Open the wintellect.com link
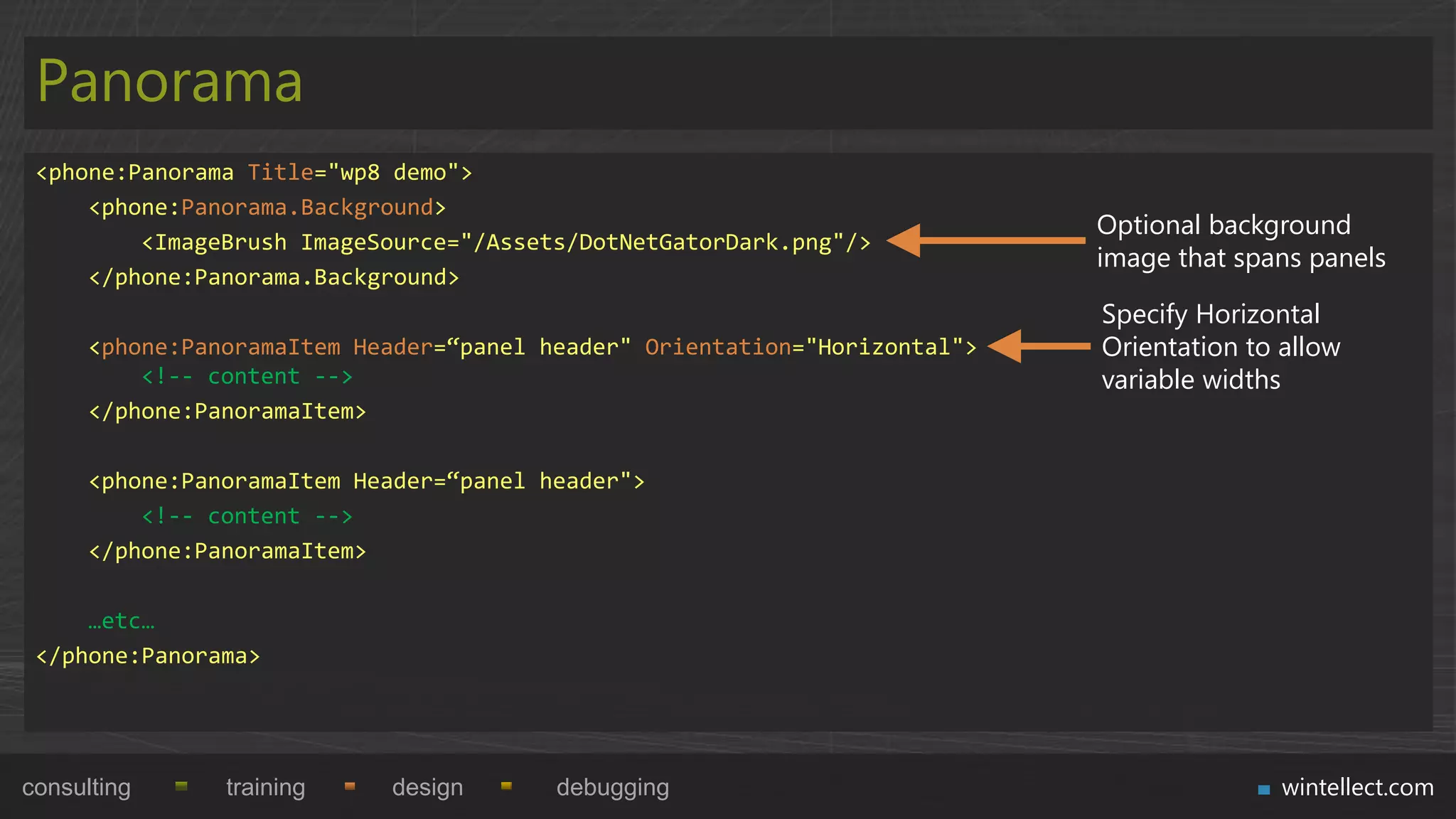The height and width of the screenshot is (819, 1456). [1356, 788]
